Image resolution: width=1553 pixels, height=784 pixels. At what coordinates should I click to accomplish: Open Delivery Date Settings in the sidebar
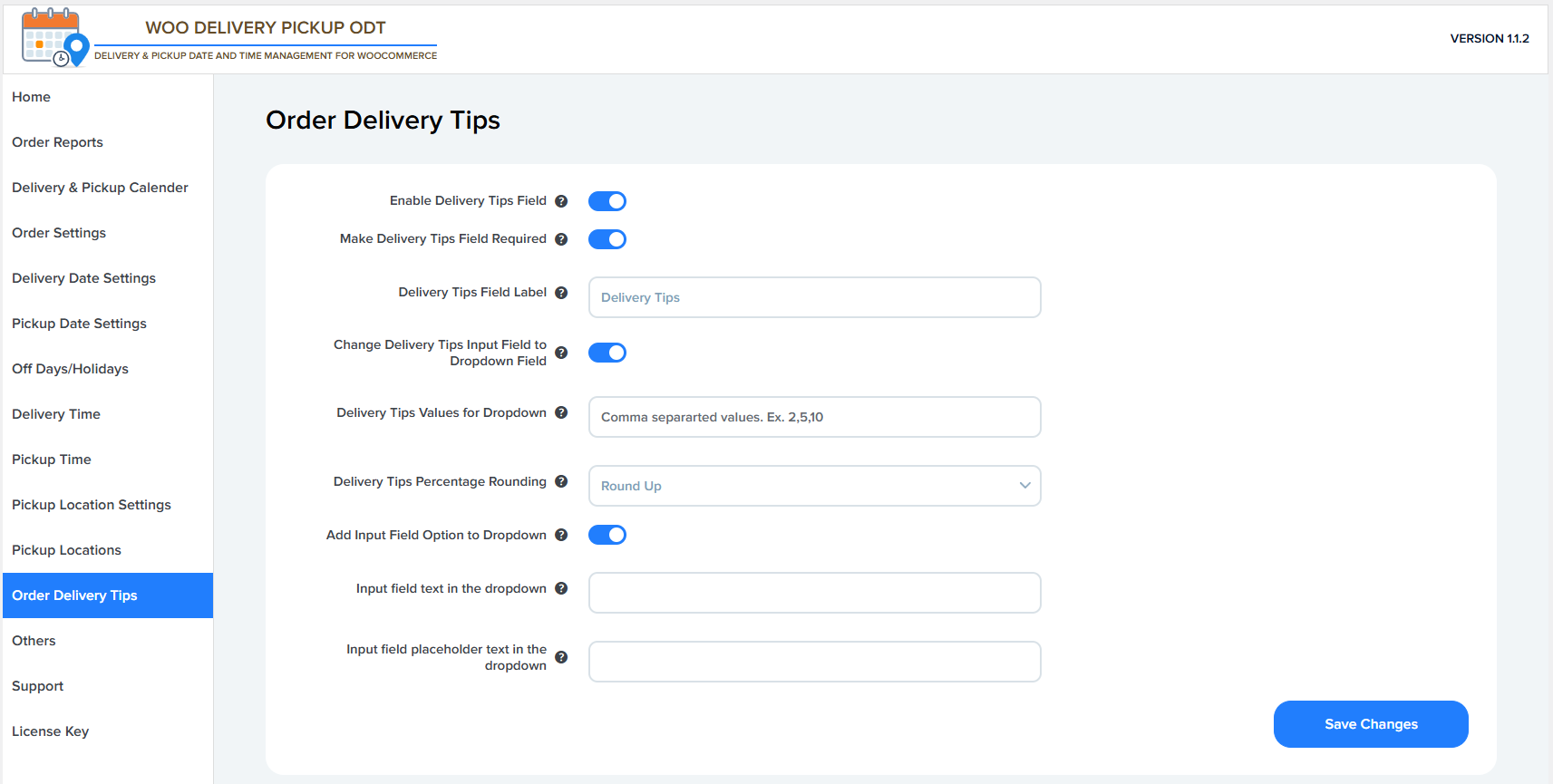[83, 278]
